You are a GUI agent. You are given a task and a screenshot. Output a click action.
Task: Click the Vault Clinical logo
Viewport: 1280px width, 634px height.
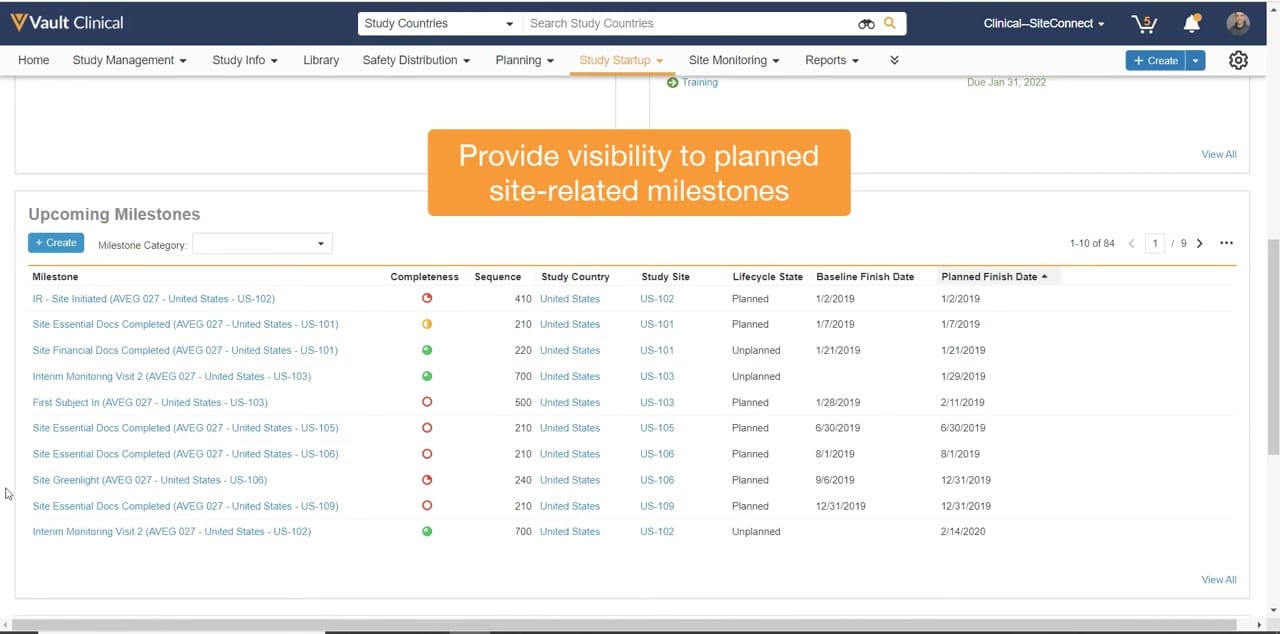(66, 22)
